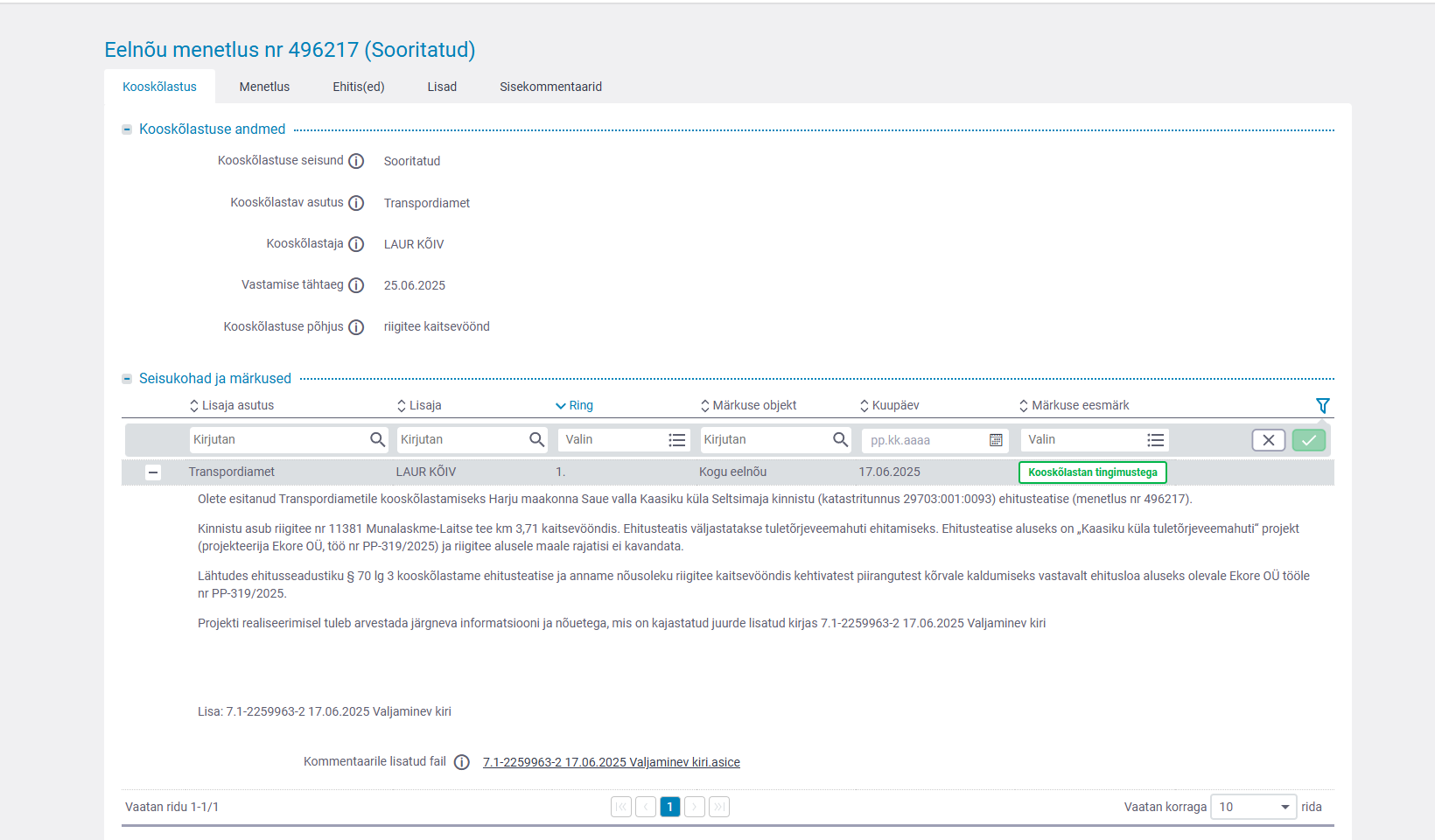
Task: Collapse the Seisukohad ja märkused section
Action: [x=127, y=379]
